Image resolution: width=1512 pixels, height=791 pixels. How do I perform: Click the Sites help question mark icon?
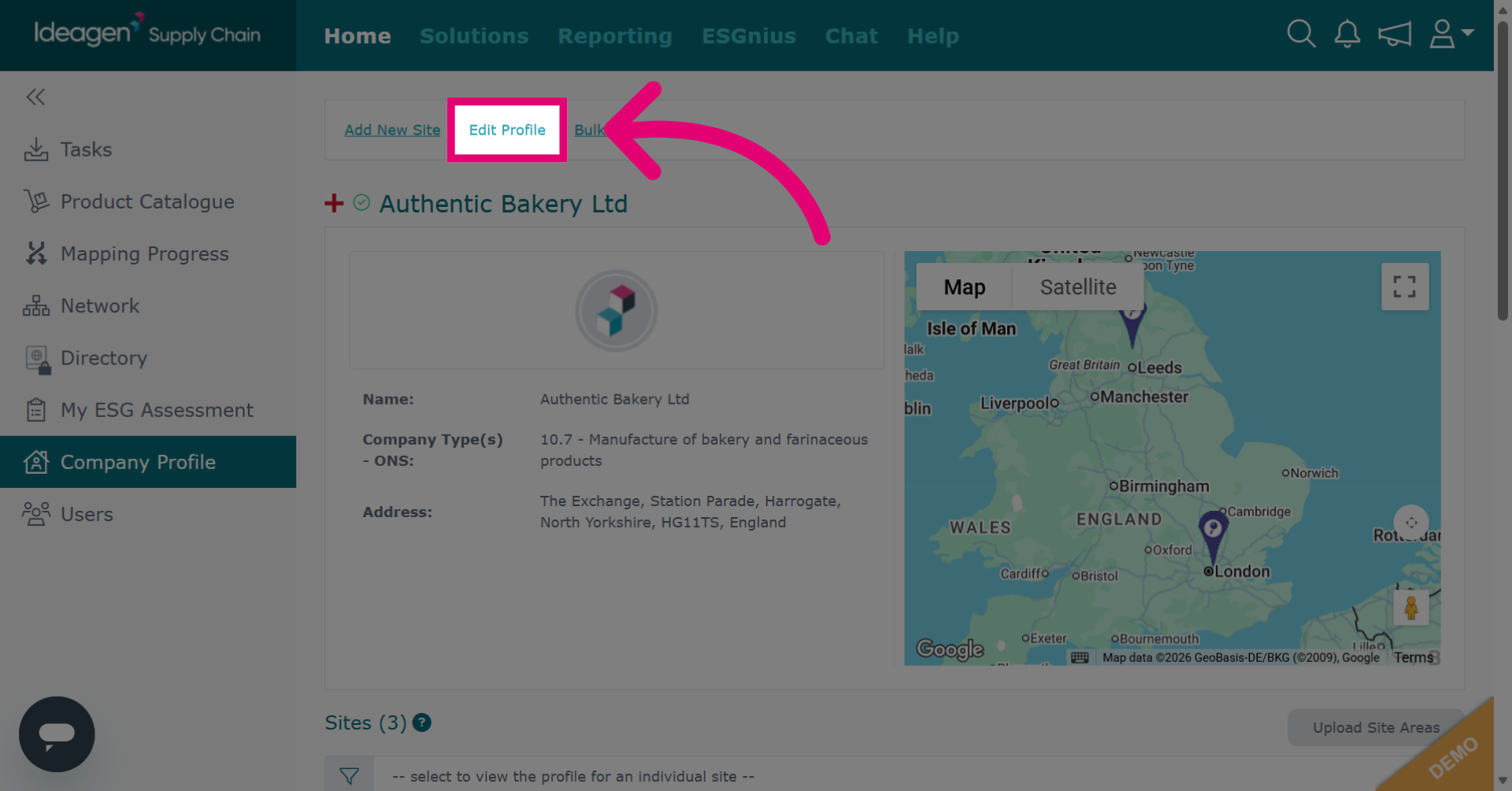[x=422, y=723]
